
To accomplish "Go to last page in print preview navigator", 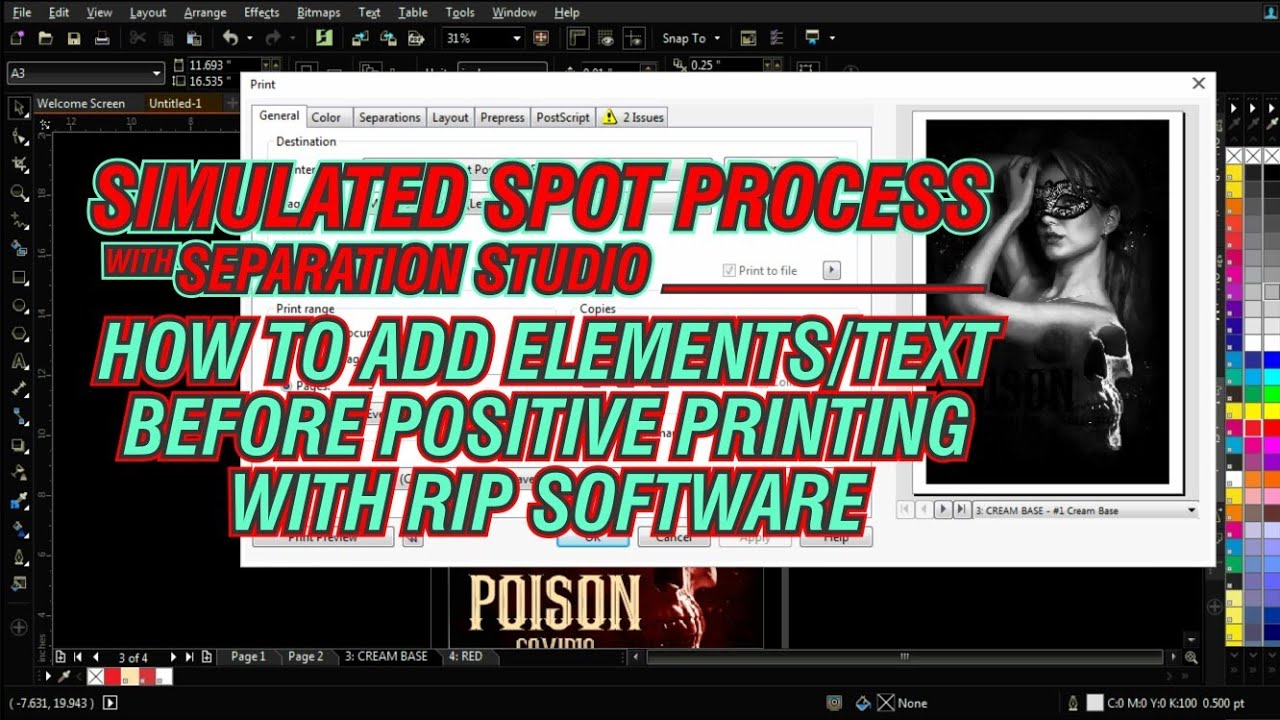I will point(961,510).
